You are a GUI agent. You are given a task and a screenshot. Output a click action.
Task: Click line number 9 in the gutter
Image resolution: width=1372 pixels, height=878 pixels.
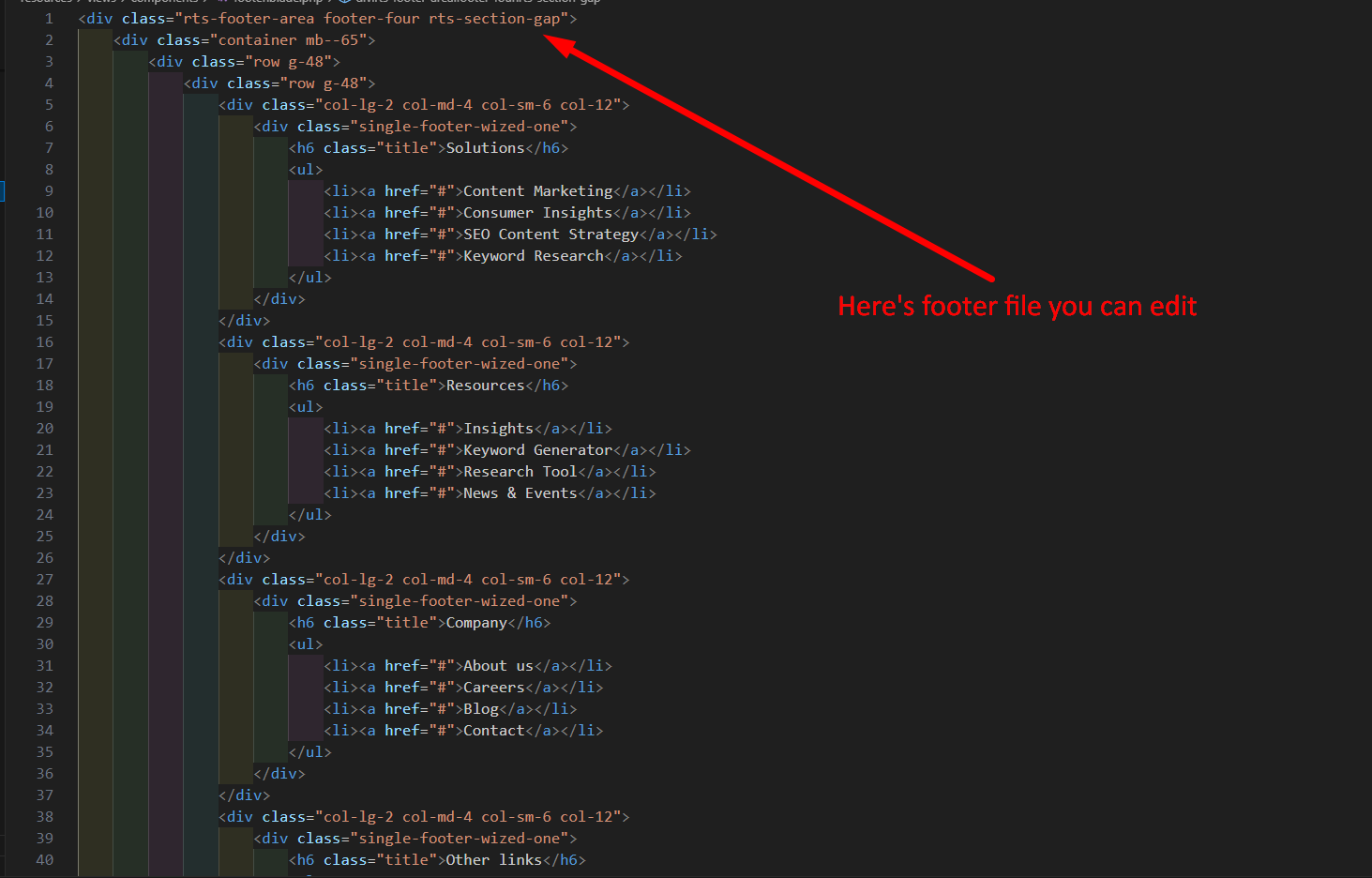49,191
